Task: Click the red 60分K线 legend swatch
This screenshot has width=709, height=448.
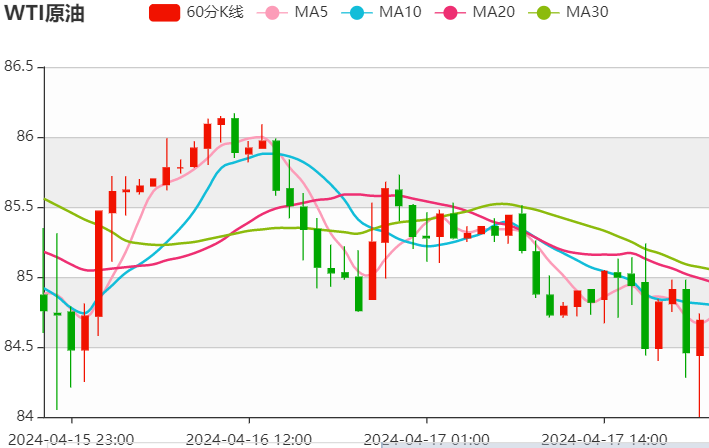Action: 165,13
